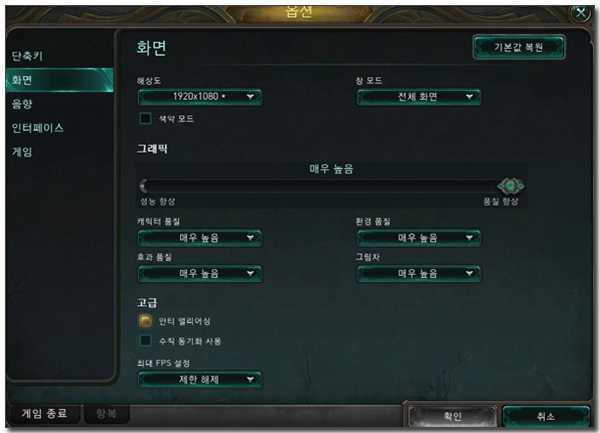This screenshot has height=433, width=600.
Task: Click middle of graphics quality slider track
Action: pos(323,186)
